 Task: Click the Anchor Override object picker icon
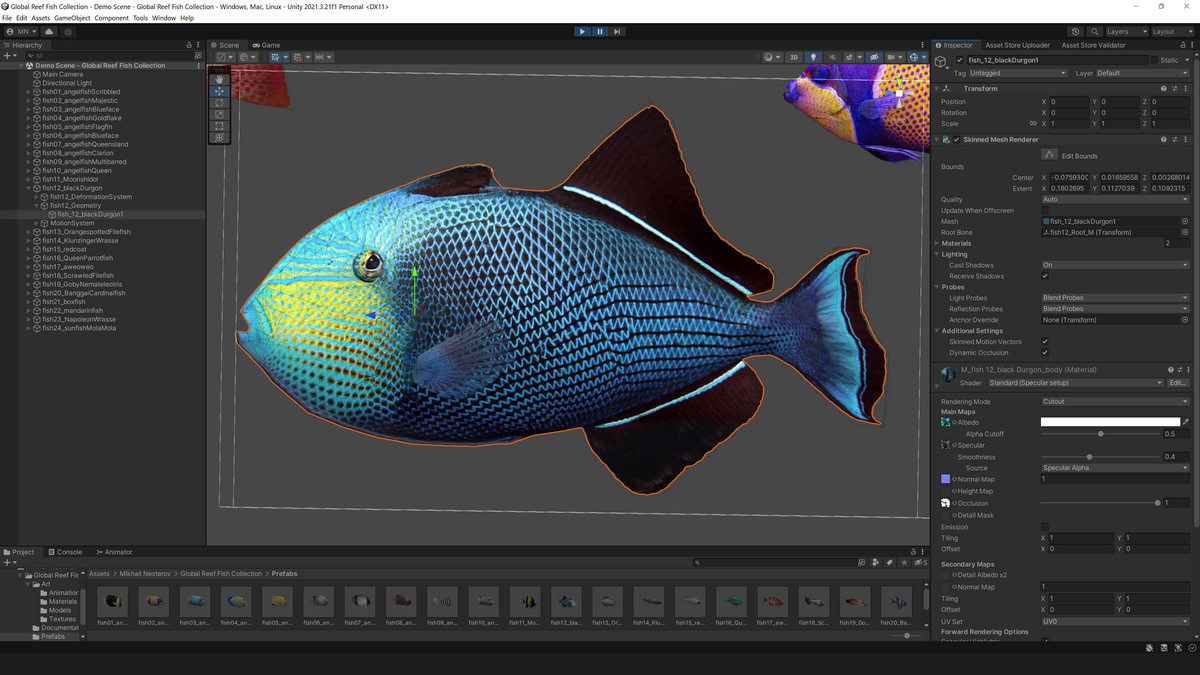click(1186, 319)
